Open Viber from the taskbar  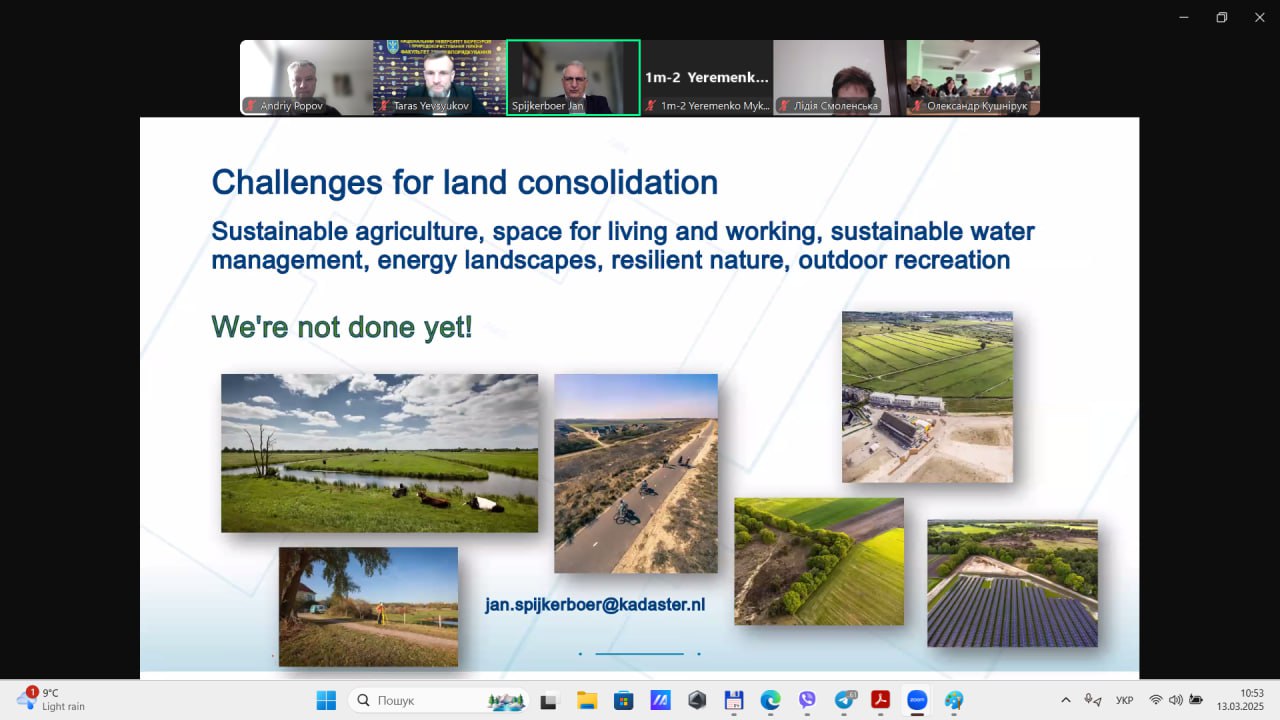807,700
